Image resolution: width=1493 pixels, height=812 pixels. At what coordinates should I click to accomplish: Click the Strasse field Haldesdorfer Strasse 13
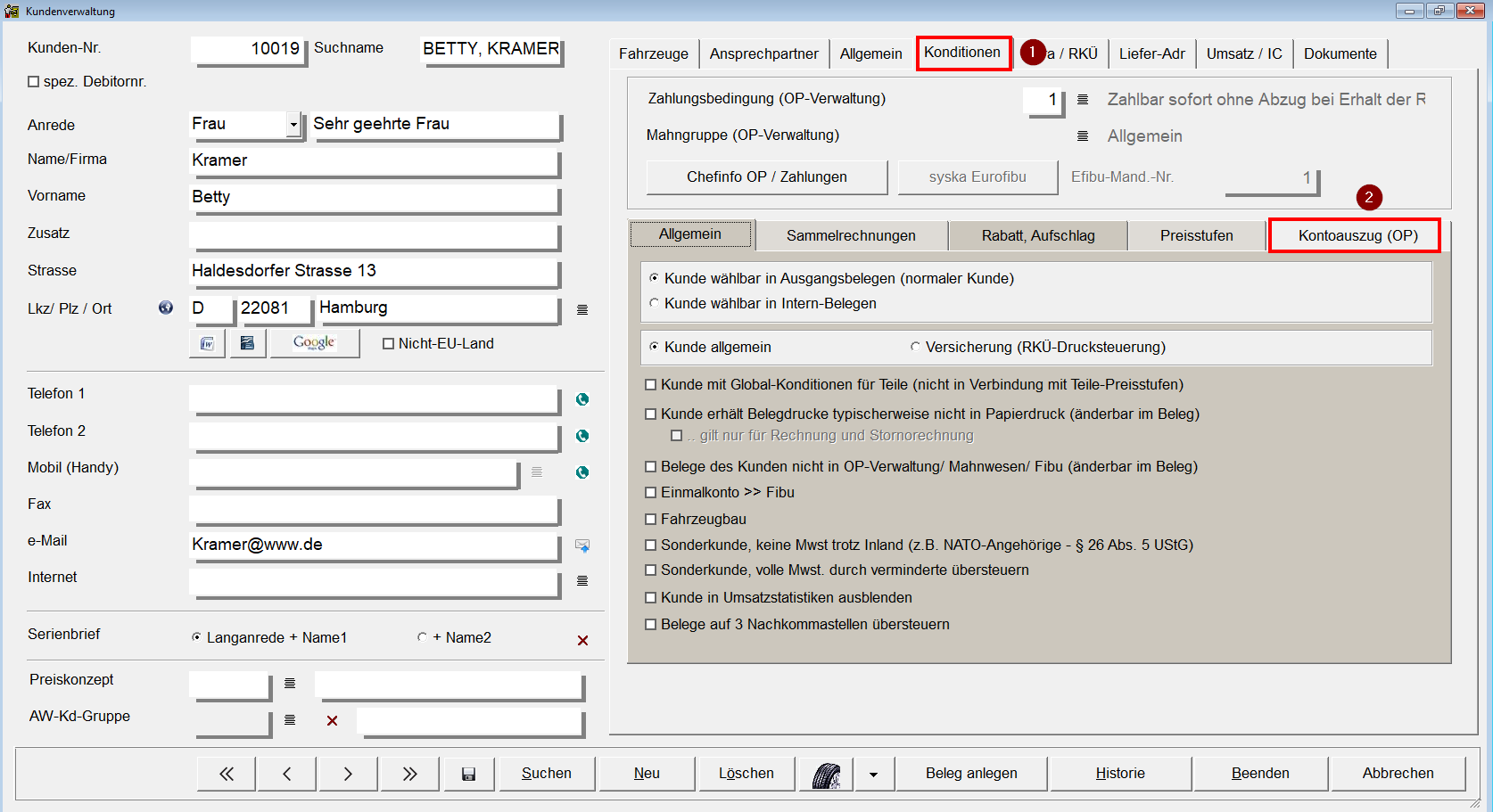375,273
